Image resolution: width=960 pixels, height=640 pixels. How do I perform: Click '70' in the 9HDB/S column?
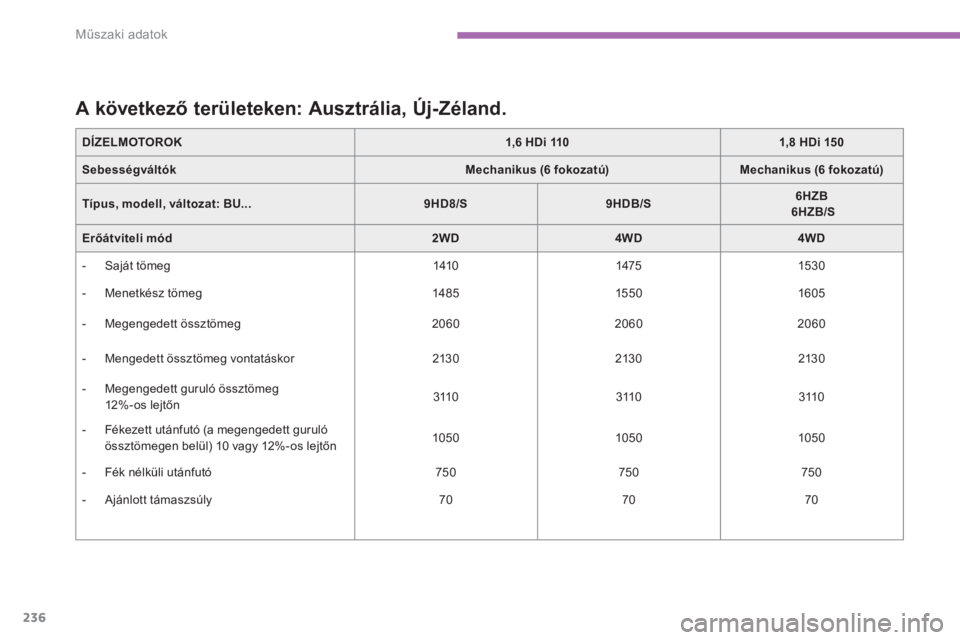[x=629, y=500]
